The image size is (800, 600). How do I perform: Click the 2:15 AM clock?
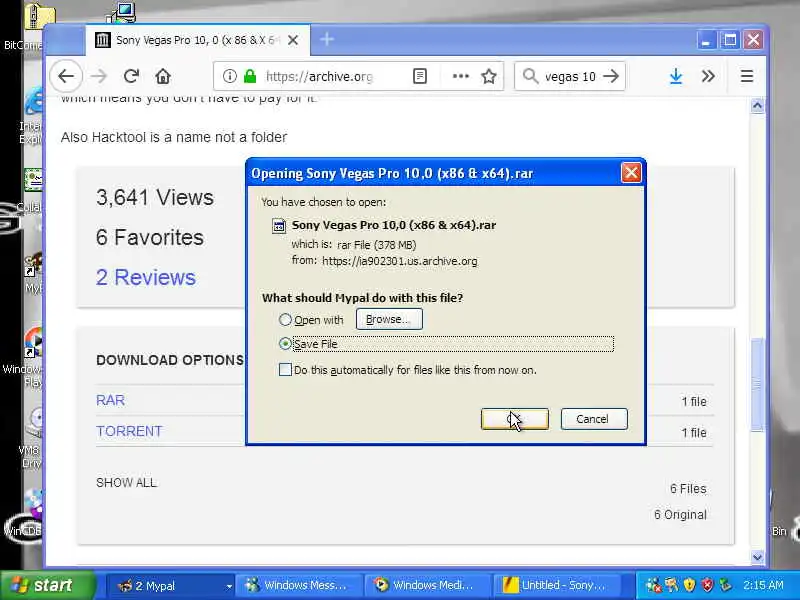(x=763, y=585)
